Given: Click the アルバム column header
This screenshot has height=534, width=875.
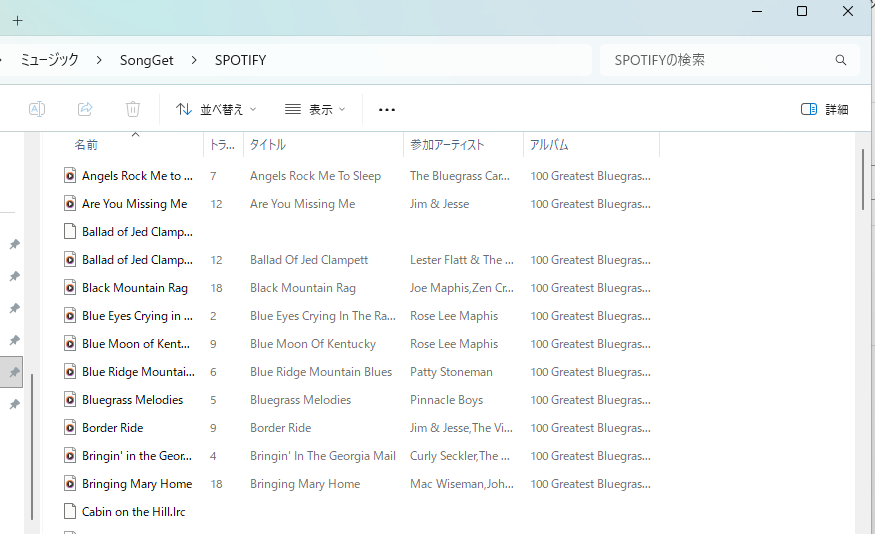Looking at the screenshot, I should pyautogui.click(x=549, y=145).
